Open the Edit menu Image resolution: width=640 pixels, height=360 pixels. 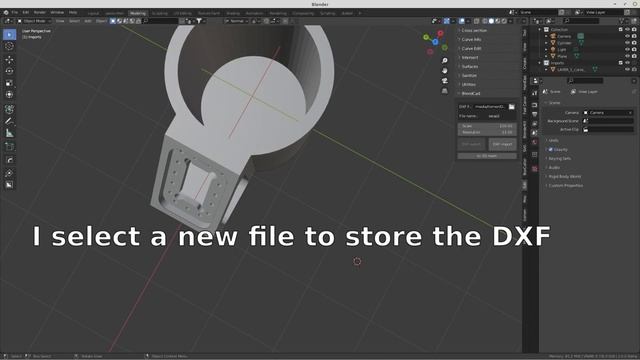pyautogui.click(x=26, y=13)
